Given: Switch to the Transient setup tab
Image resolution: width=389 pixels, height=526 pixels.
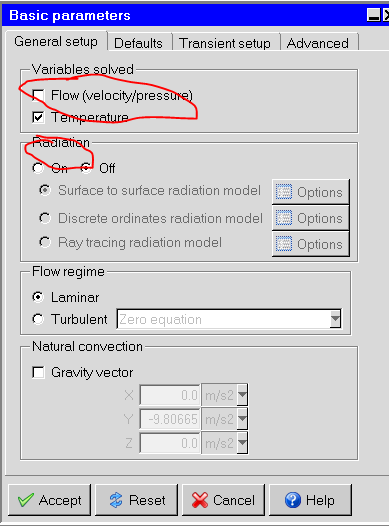Looking at the screenshot, I should point(225,43).
